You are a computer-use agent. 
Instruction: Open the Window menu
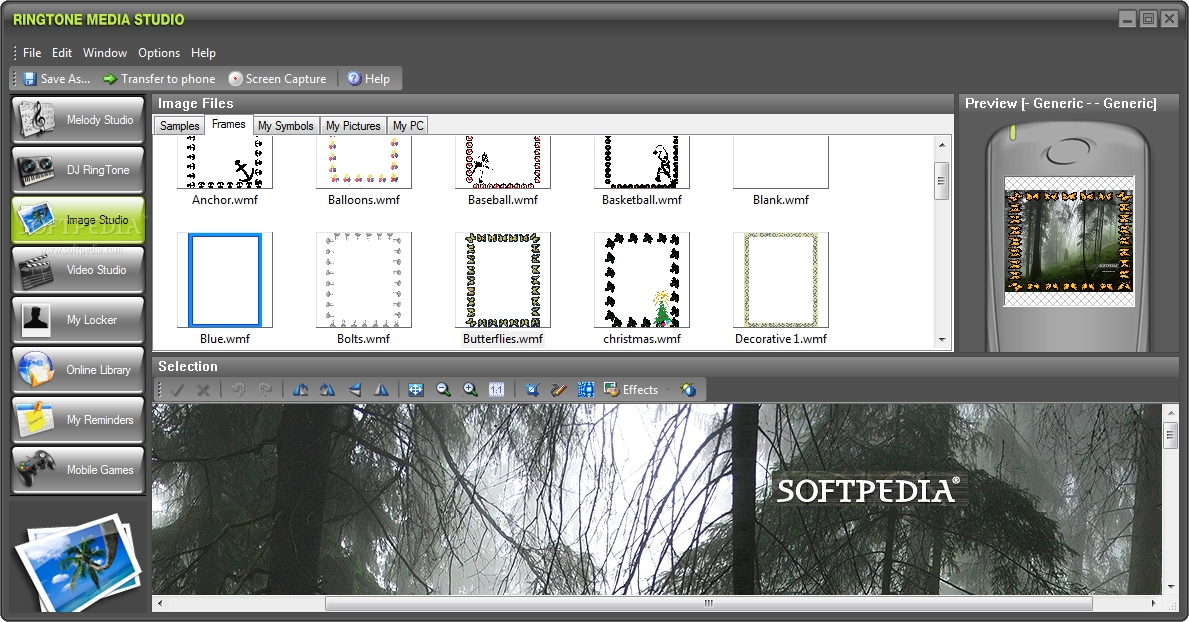click(x=105, y=53)
